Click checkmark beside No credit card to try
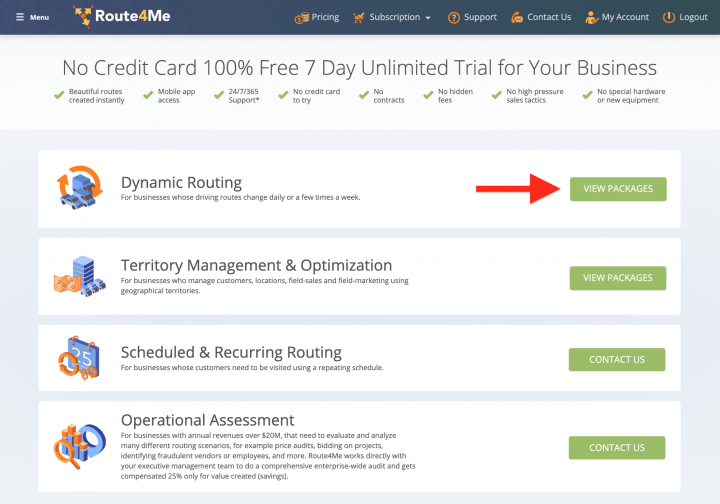Image resolution: width=720 pixels, height=504 pixels. 283,95
